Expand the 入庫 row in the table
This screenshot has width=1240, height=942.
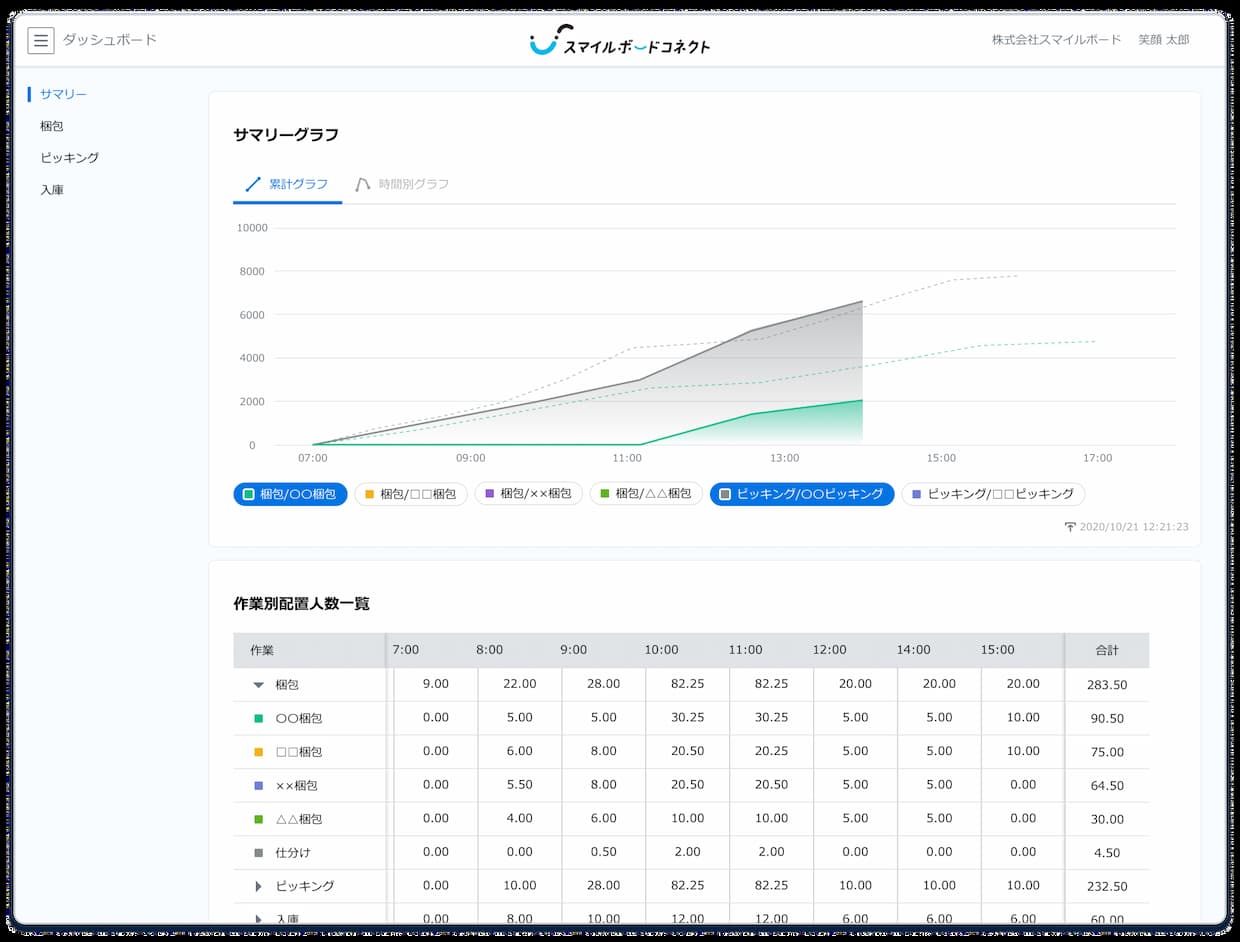coord(259,919)
